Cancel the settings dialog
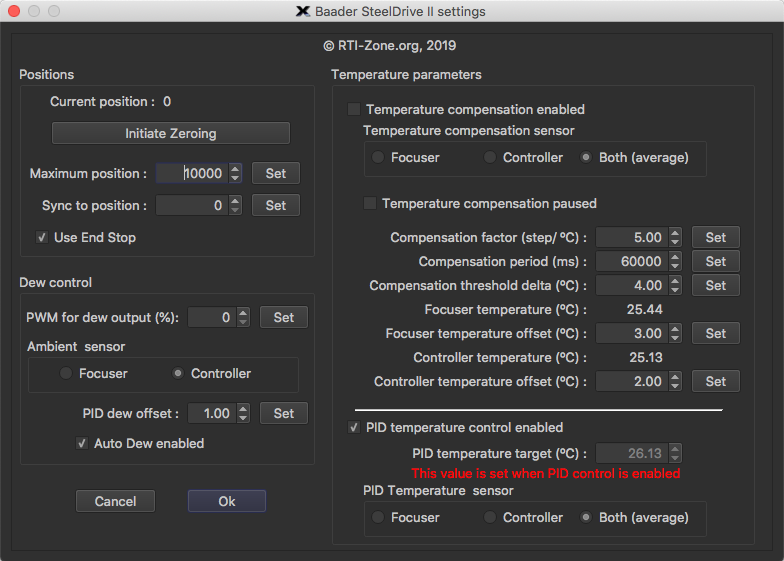Image resolution: width=784 pixels, height=561 pixels. 116,501
